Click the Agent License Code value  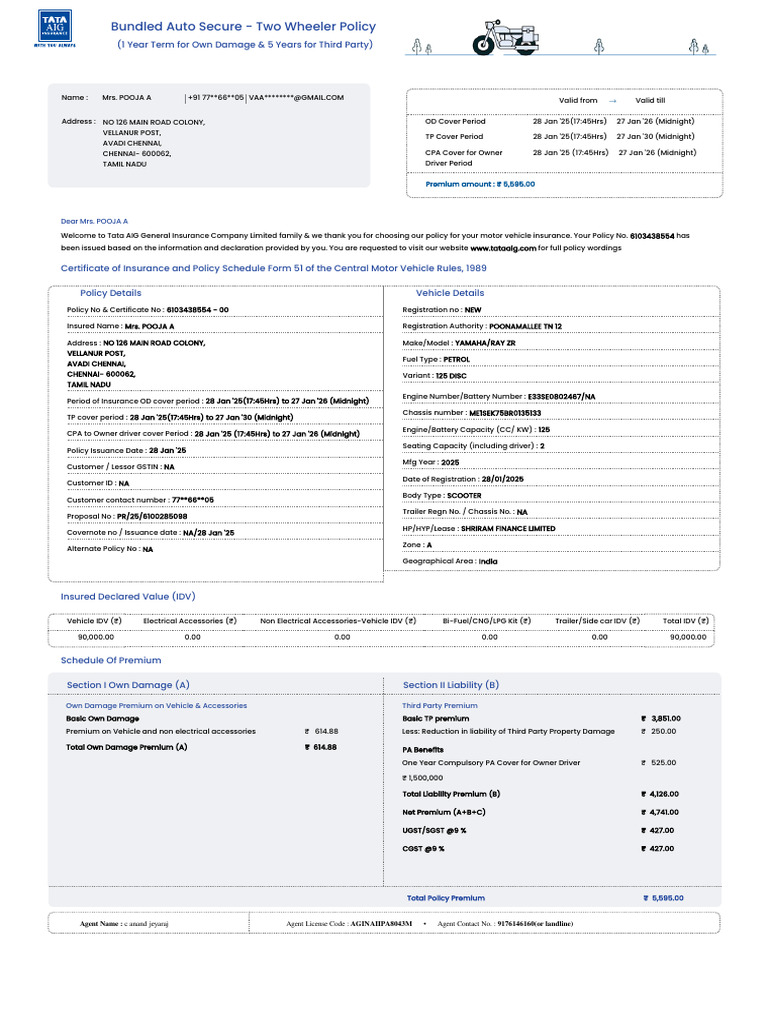coord(381,924)
